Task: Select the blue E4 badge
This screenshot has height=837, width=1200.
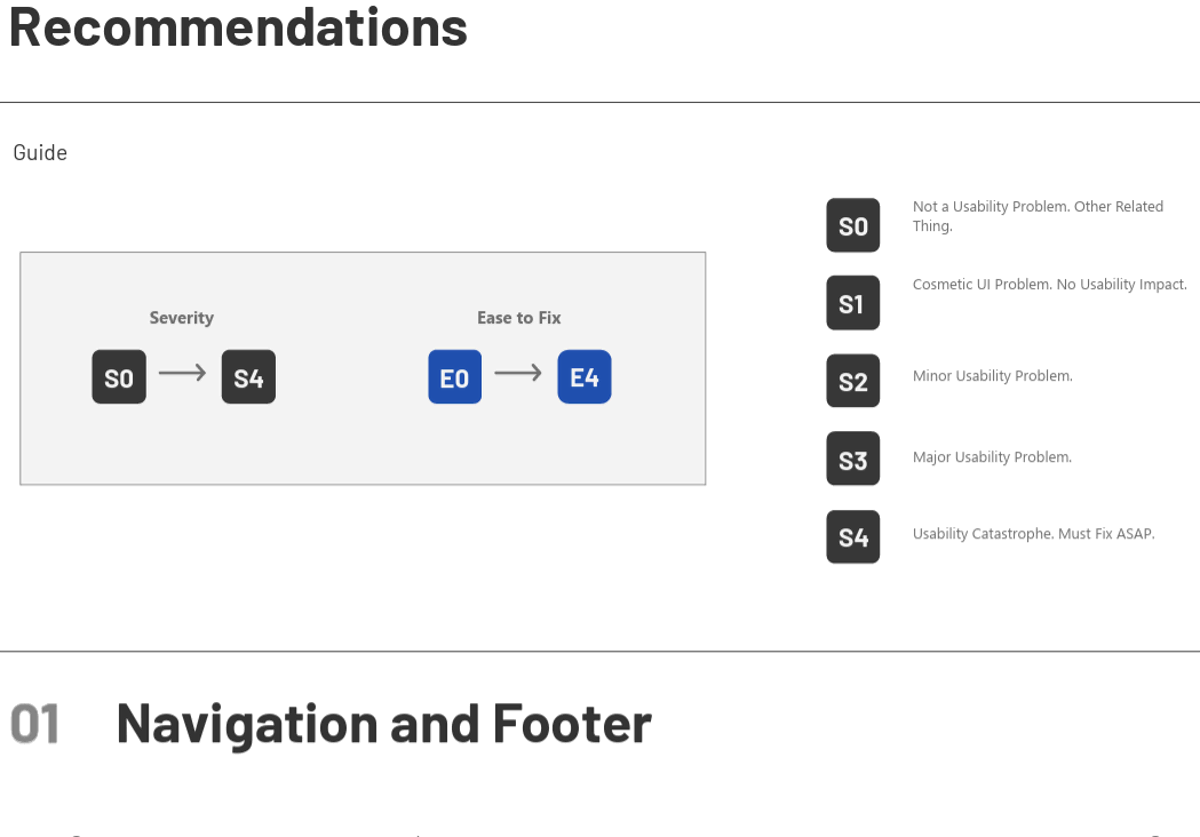Action: tap(584, 377)
